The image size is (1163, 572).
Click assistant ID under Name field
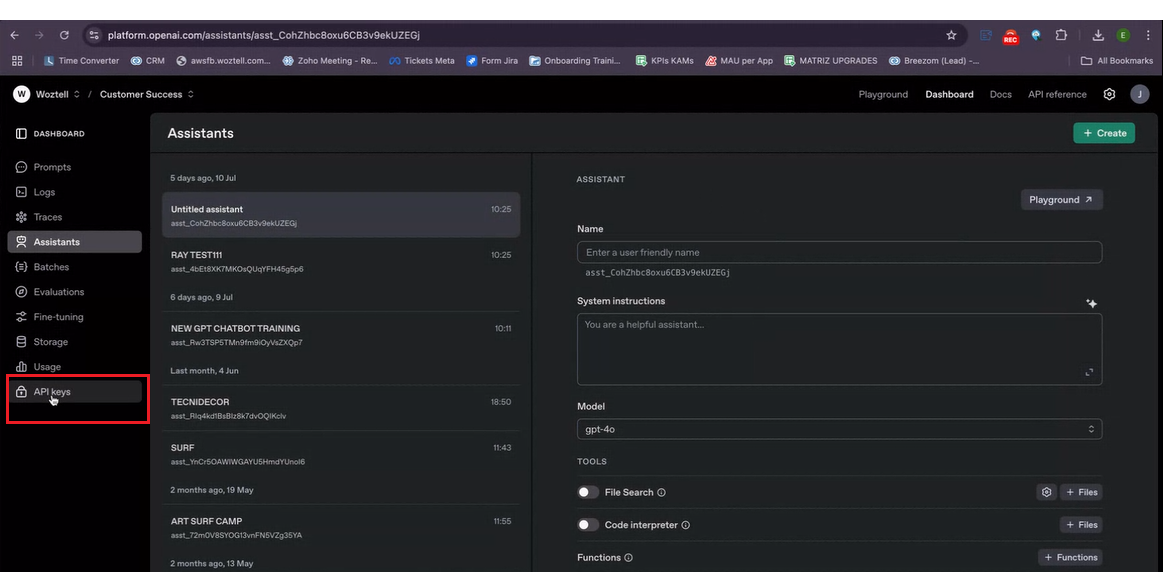658,273
